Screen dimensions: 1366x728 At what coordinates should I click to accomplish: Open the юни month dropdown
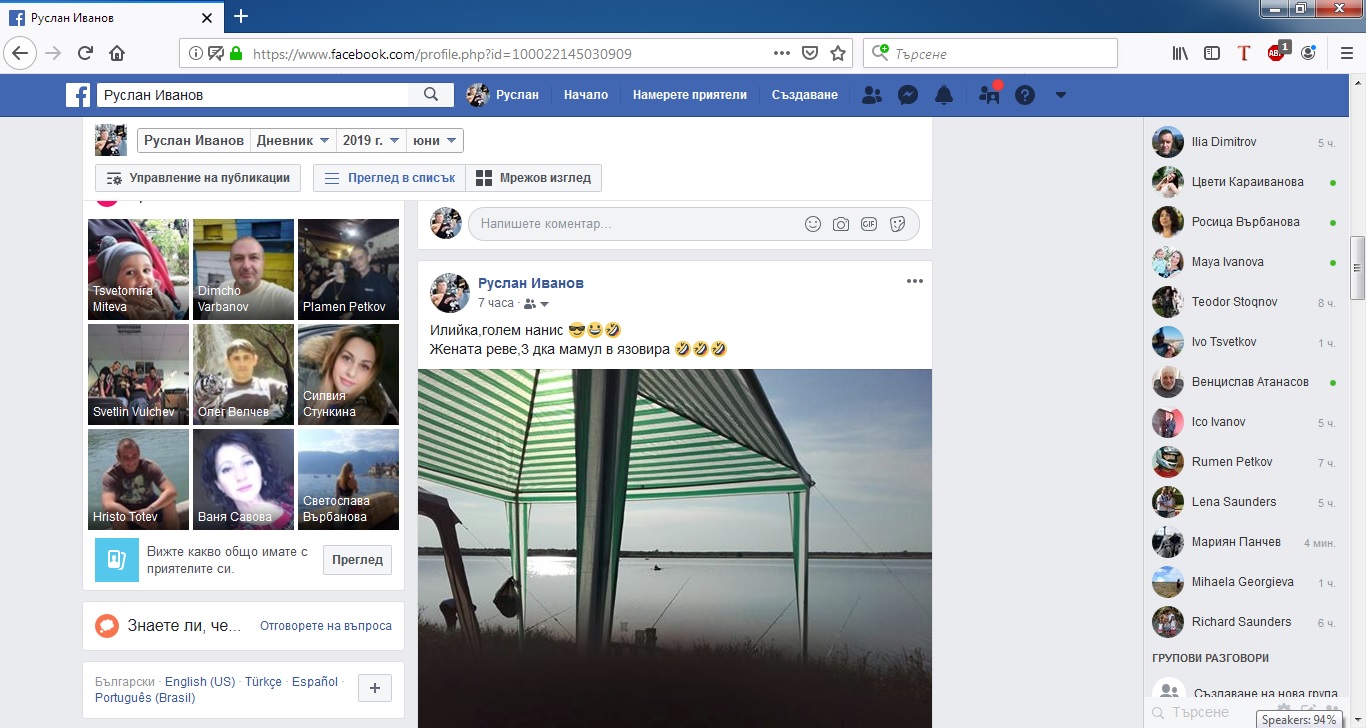pyautogui.click(x=435, y=141)
